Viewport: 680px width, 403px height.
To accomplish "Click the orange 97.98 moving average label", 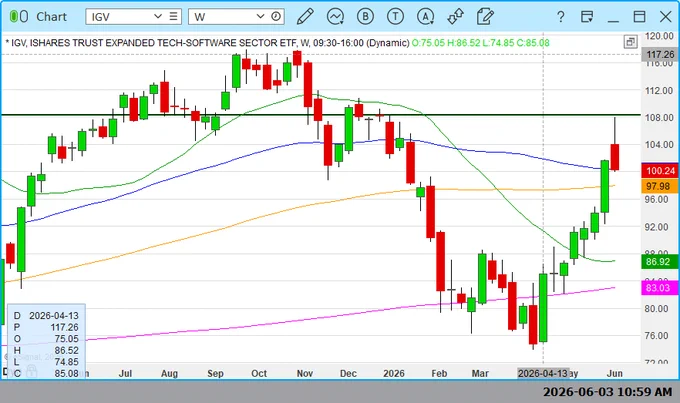I will (x=658, y=186).
